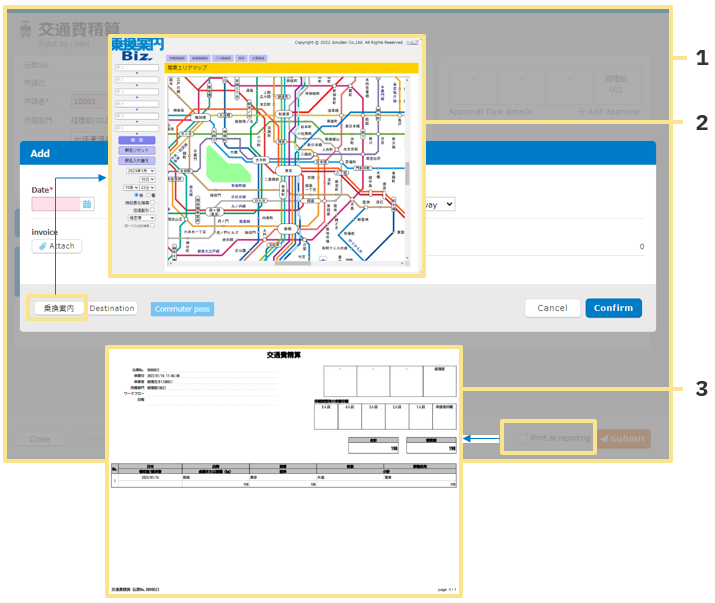Open the calendar picker in Date field

[x=87, y=204]
